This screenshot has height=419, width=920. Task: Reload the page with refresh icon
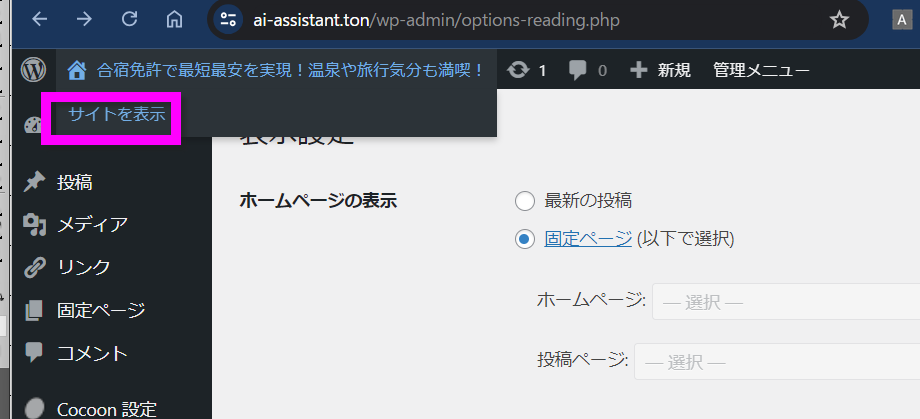pyautogui.click(x=129, y=19)
